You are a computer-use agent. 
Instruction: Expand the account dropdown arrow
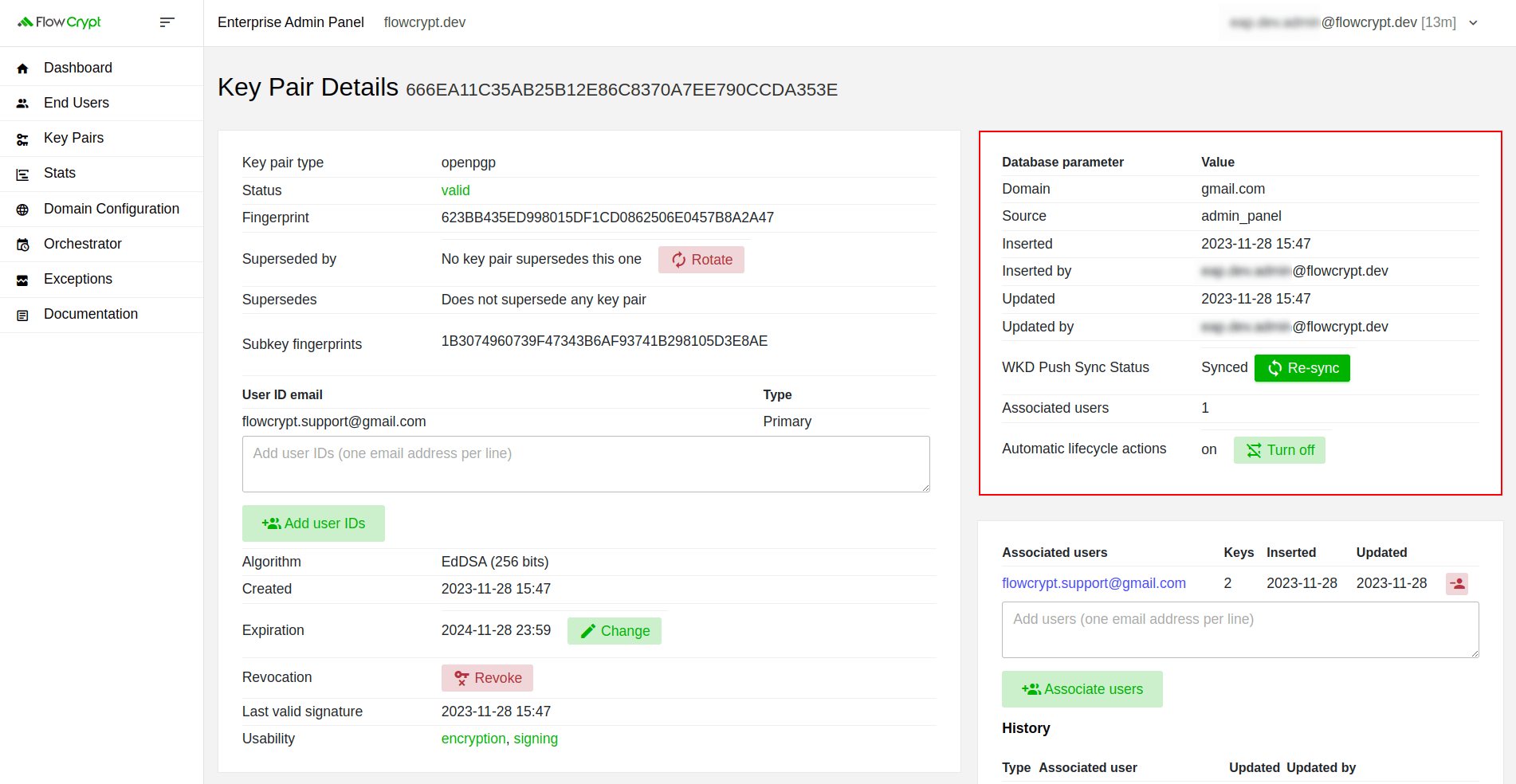click(x=1473, y=23)
